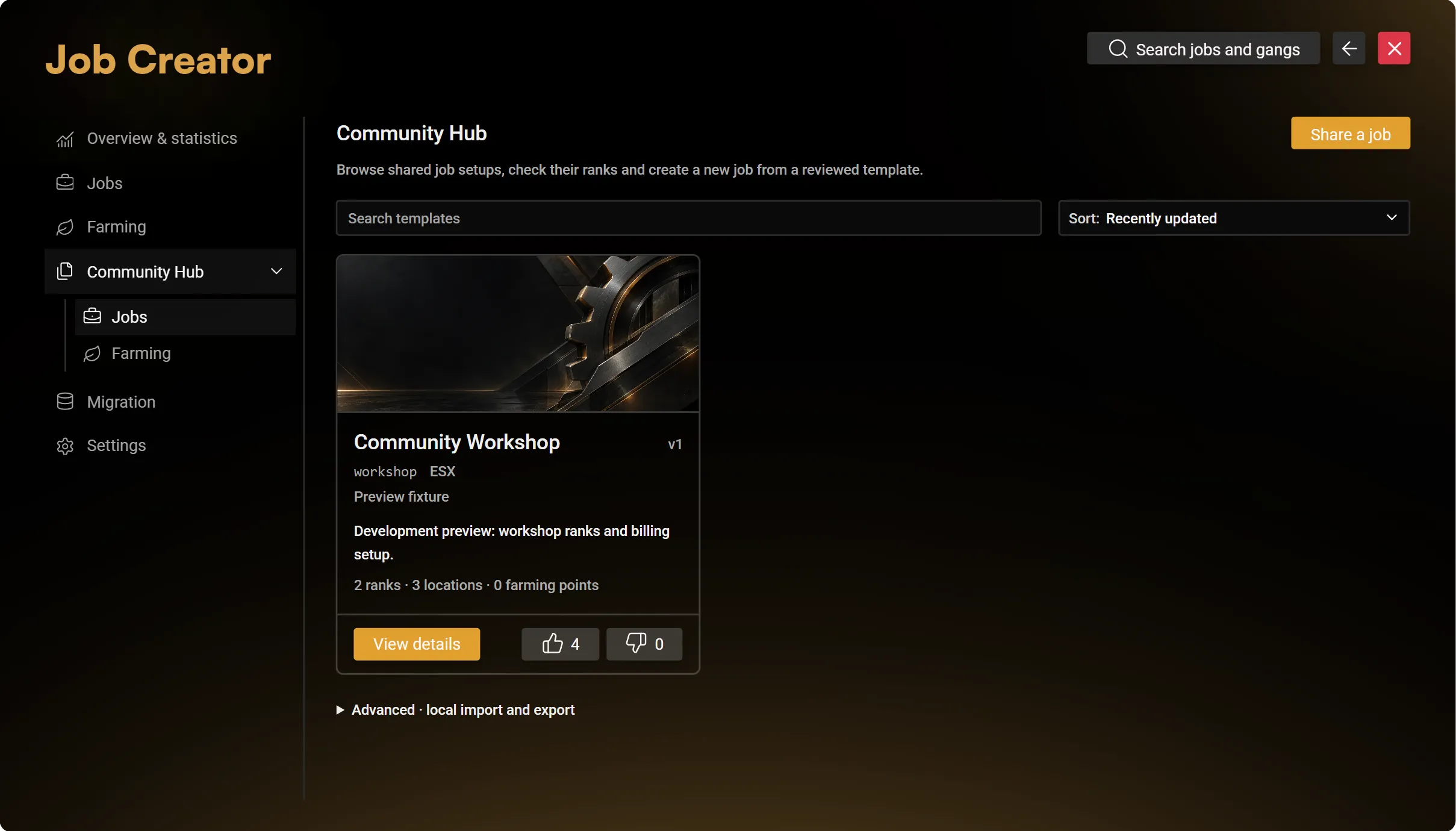
Task: Click the workshop identifier text
Action: pos(385,472)
